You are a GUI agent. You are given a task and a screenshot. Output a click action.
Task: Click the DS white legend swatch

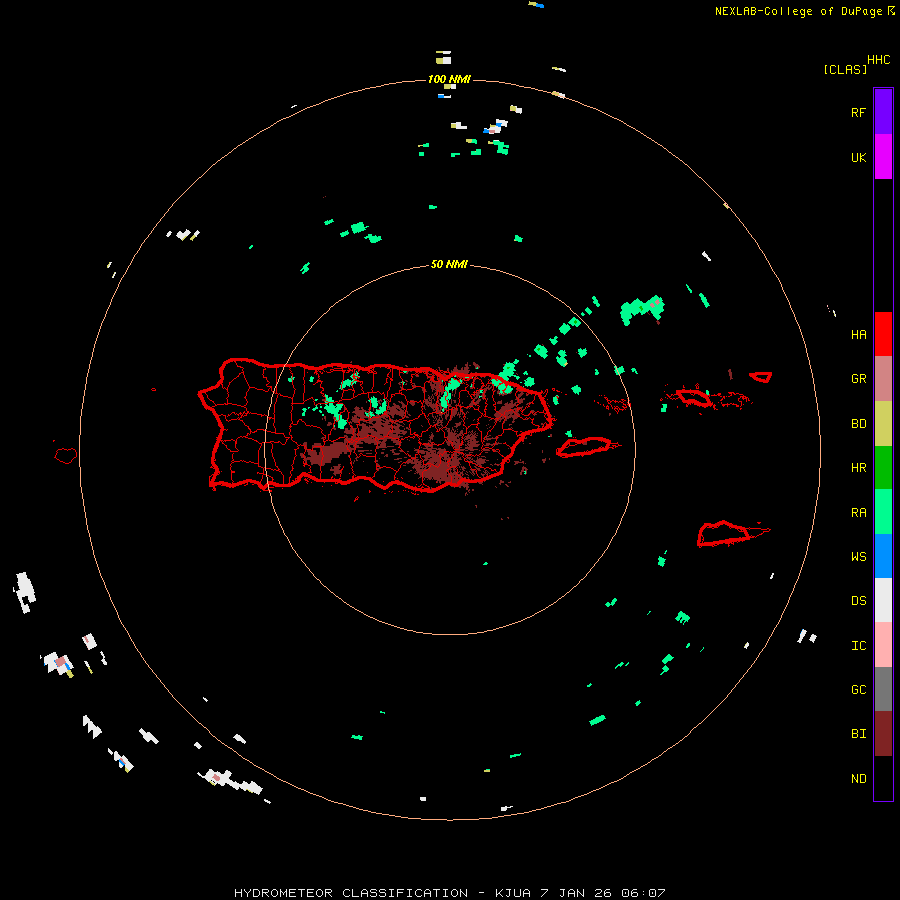tap(883, 600)
